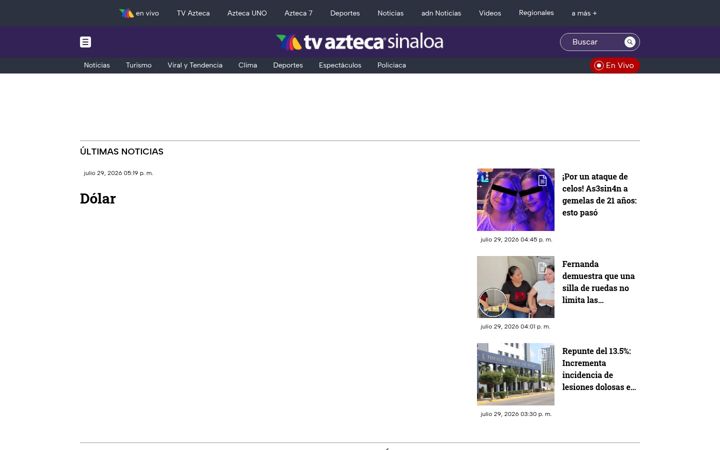
Task: Read 'Fernanda demuestra que una silla' article
Action: click(598, 282)
